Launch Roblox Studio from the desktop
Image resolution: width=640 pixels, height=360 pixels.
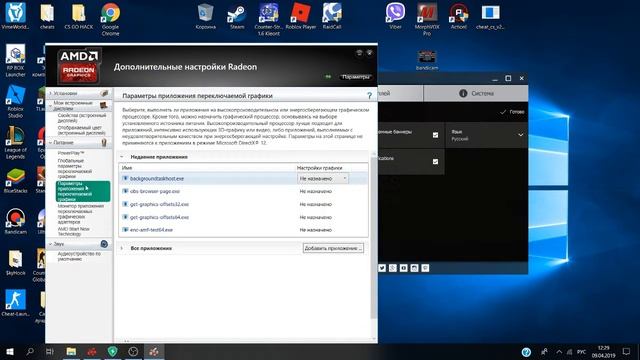pos(16,102)
